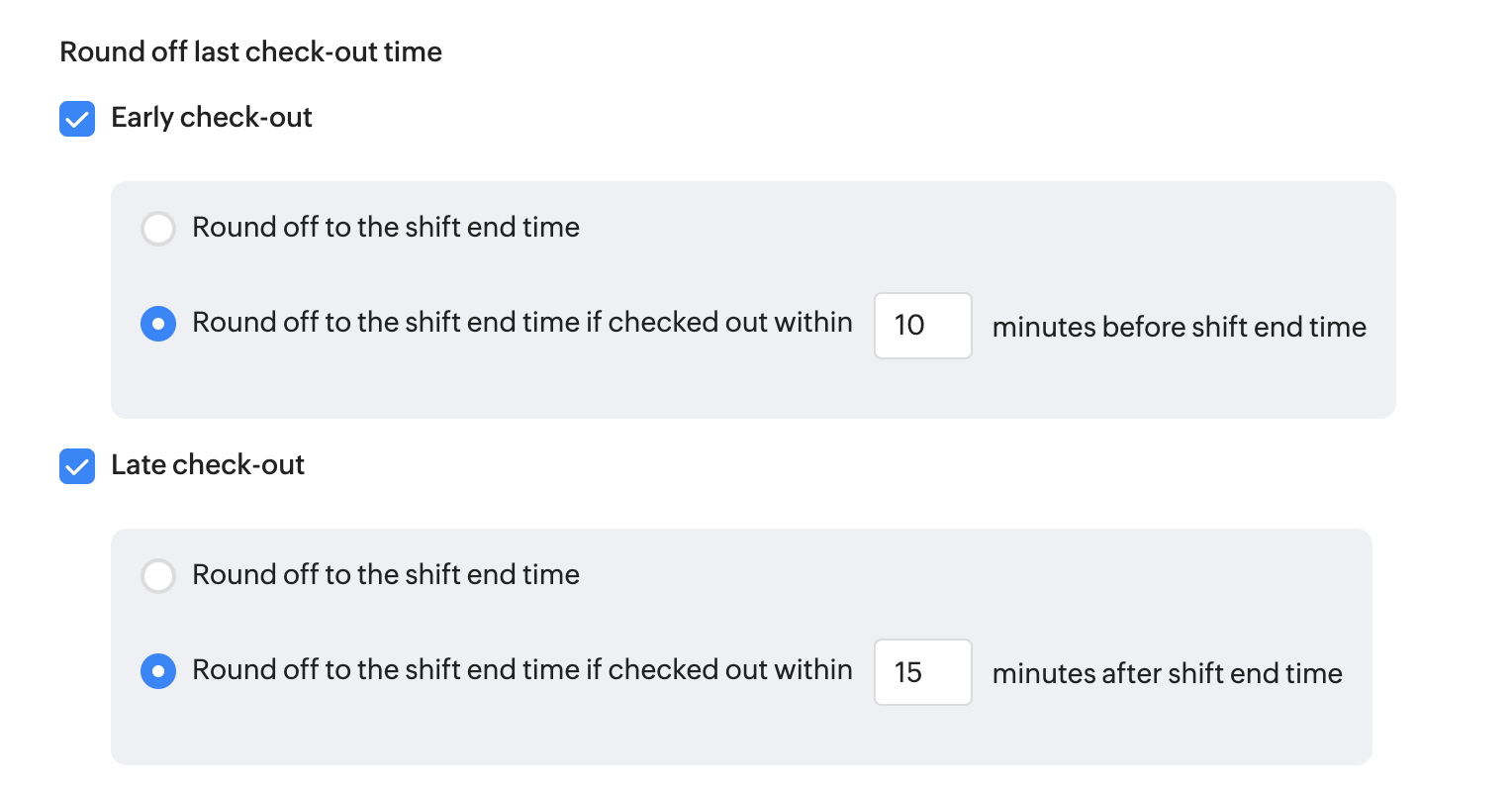Click the "Early check-out" label text
This screenshot has width=1512, height=792.
[212, 118]
